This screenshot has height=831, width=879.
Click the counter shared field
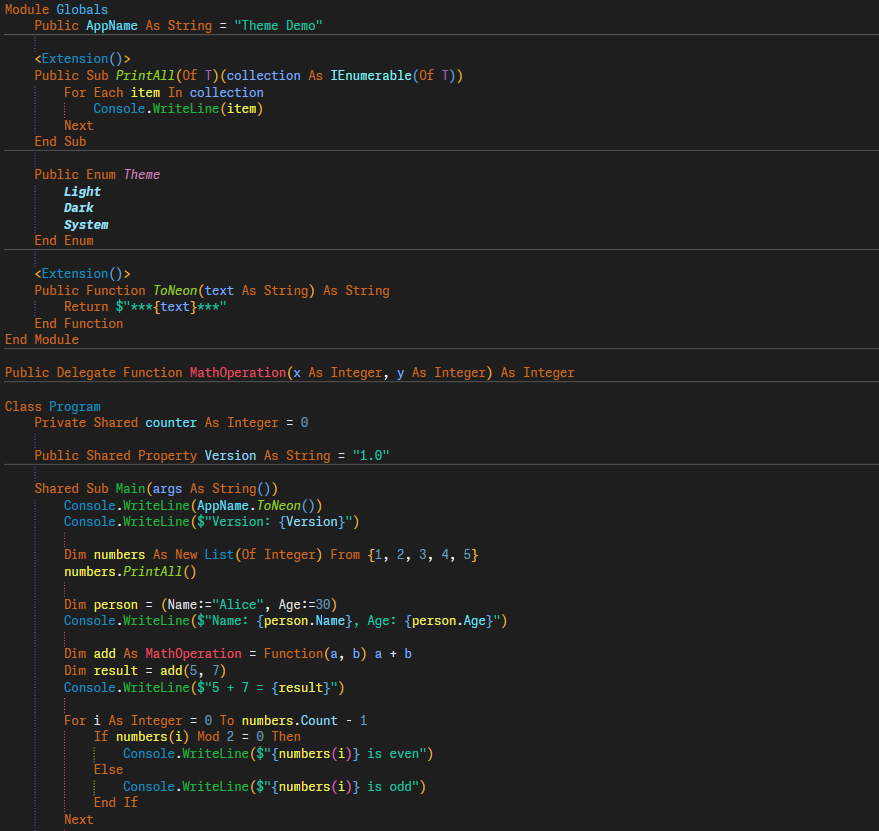[x=170, y=422]
